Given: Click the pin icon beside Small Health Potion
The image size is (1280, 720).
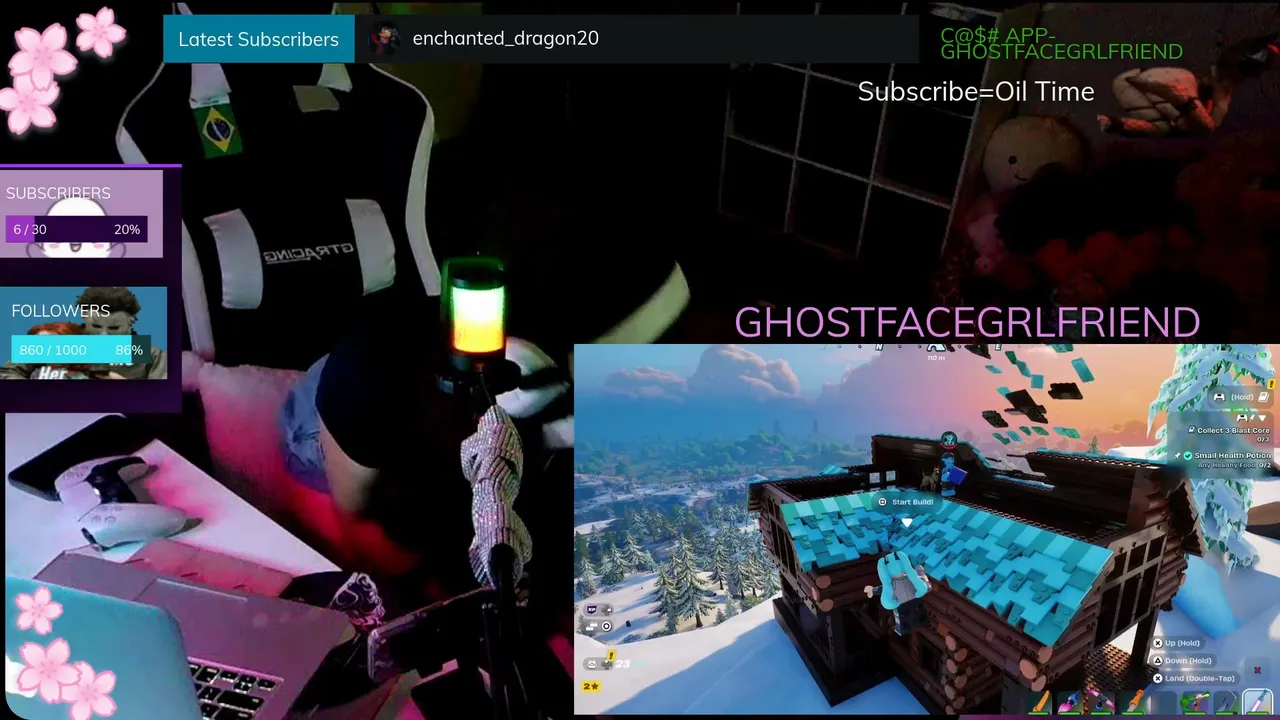Looking at the screenshot, I should point(1177,456).
